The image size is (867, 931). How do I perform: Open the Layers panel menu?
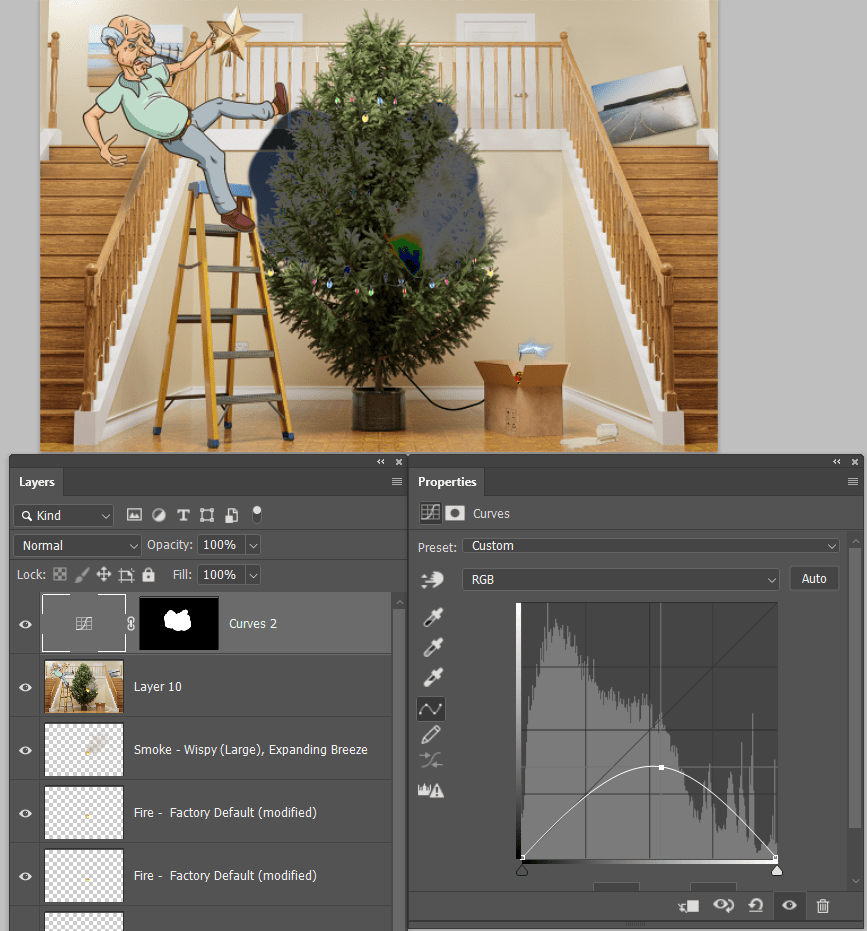(x=396, y=481)
